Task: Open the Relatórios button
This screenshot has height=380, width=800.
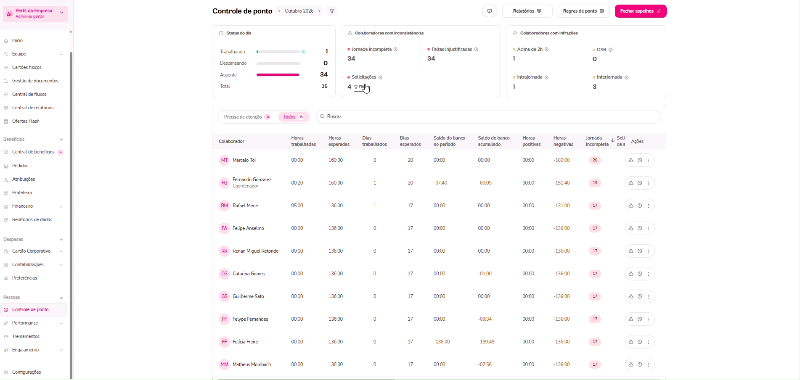Action: click(x=527, y=11)
